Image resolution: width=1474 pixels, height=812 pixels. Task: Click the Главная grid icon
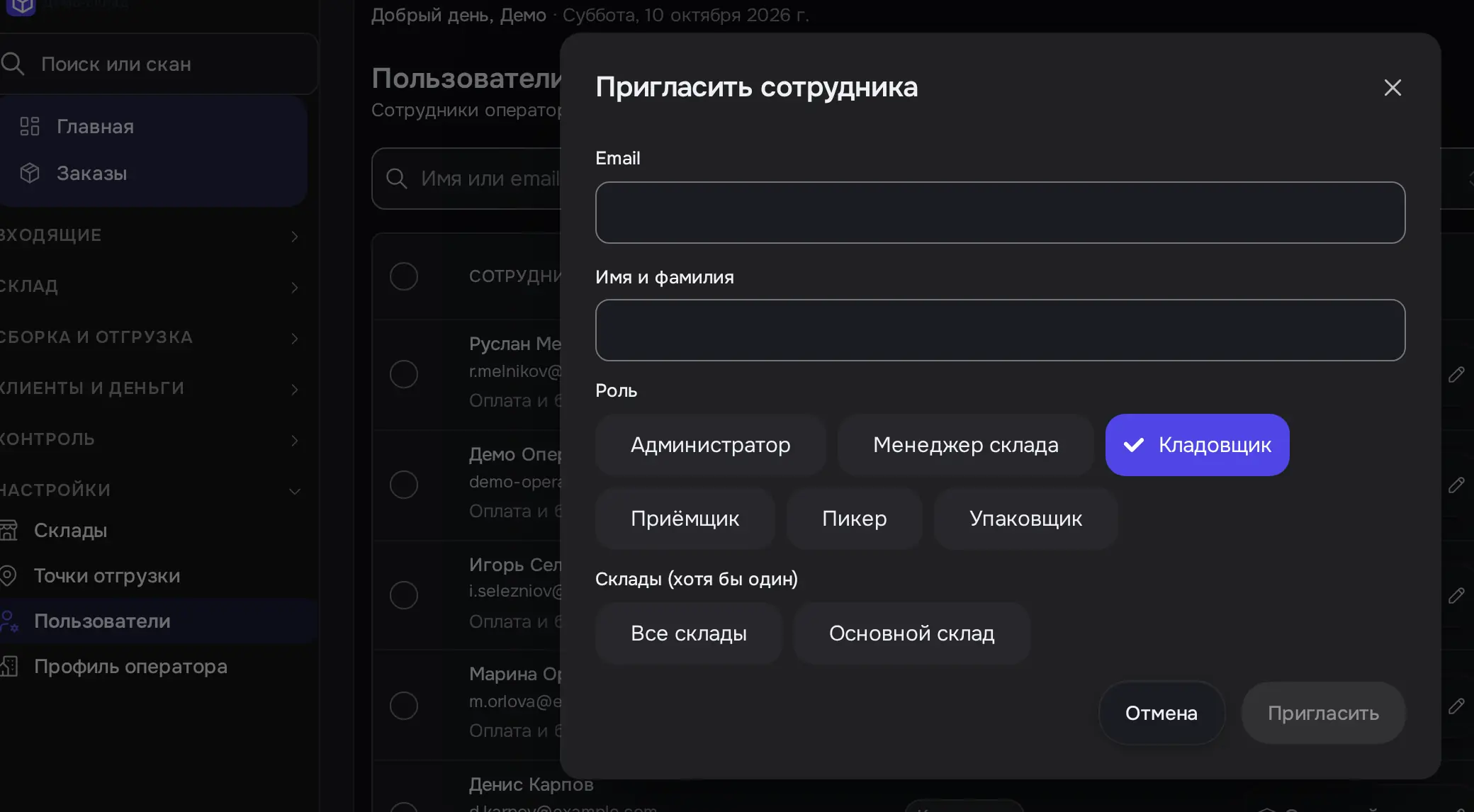pyautogui.click(x=30, y=127)
